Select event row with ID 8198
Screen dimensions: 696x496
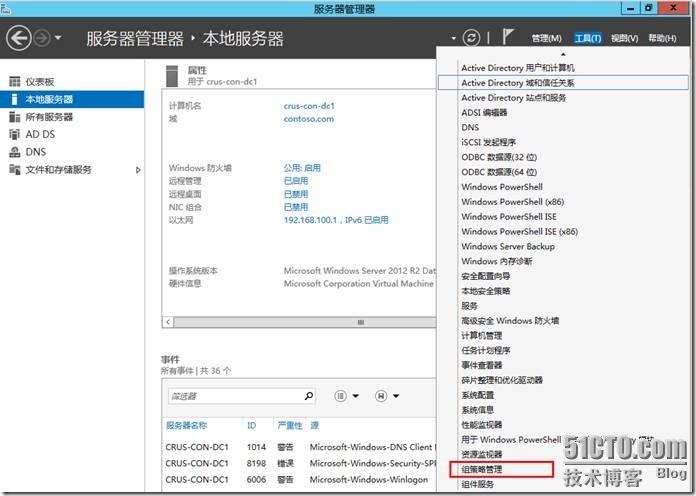tap(300, 463)
